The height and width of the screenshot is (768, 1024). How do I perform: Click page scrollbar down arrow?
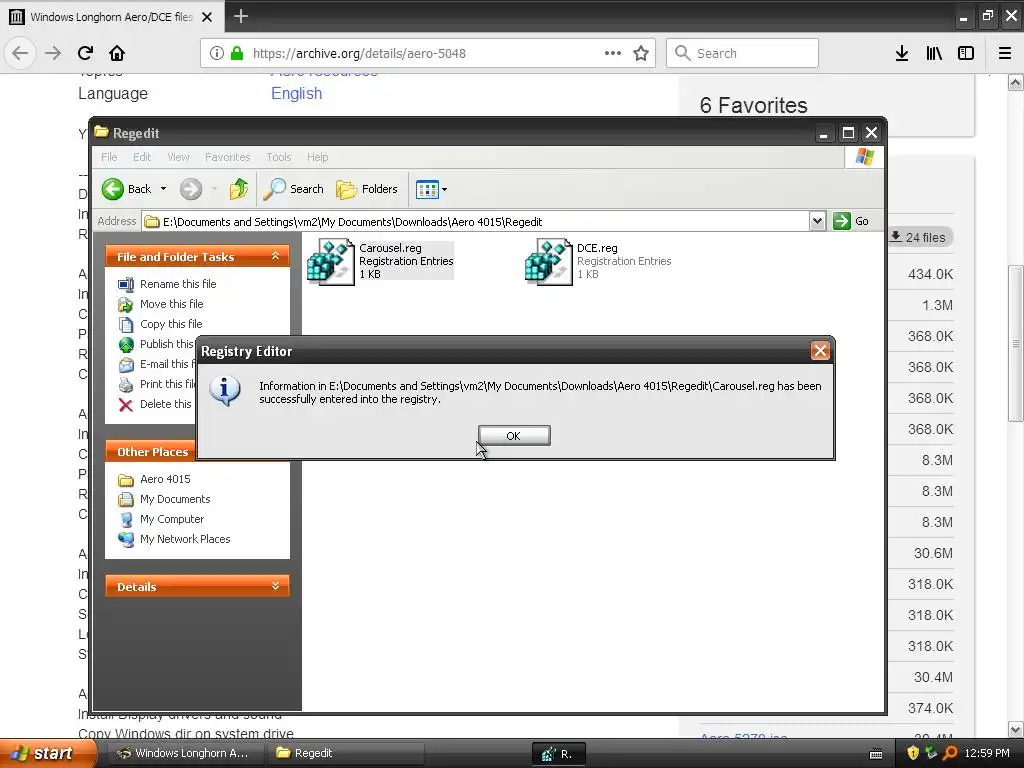point(1016,729)
